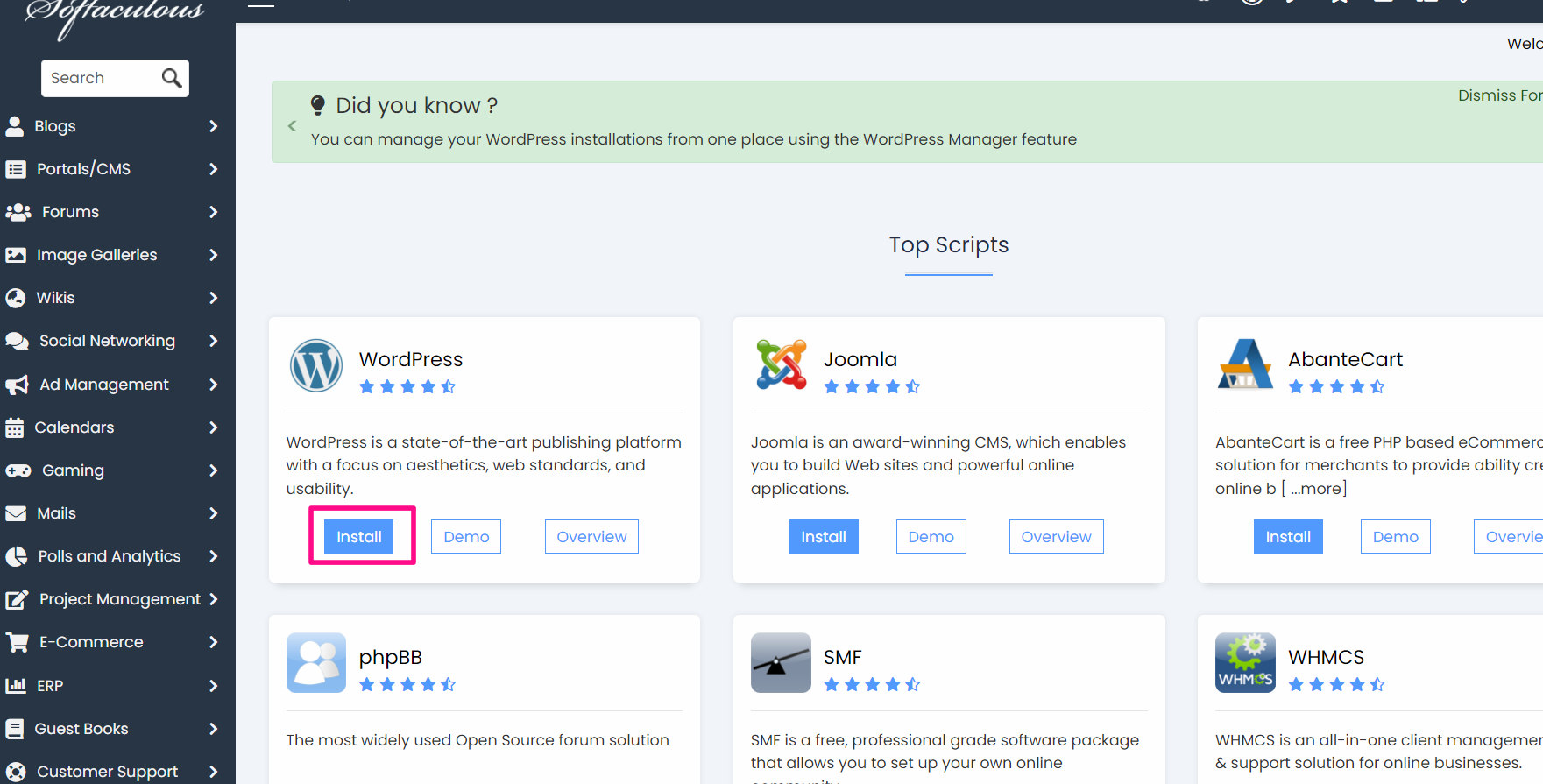Viewport: 1543px width, 784px height.
Task: Expand the Ad Management chevron
Action: (x=214, y=385)
